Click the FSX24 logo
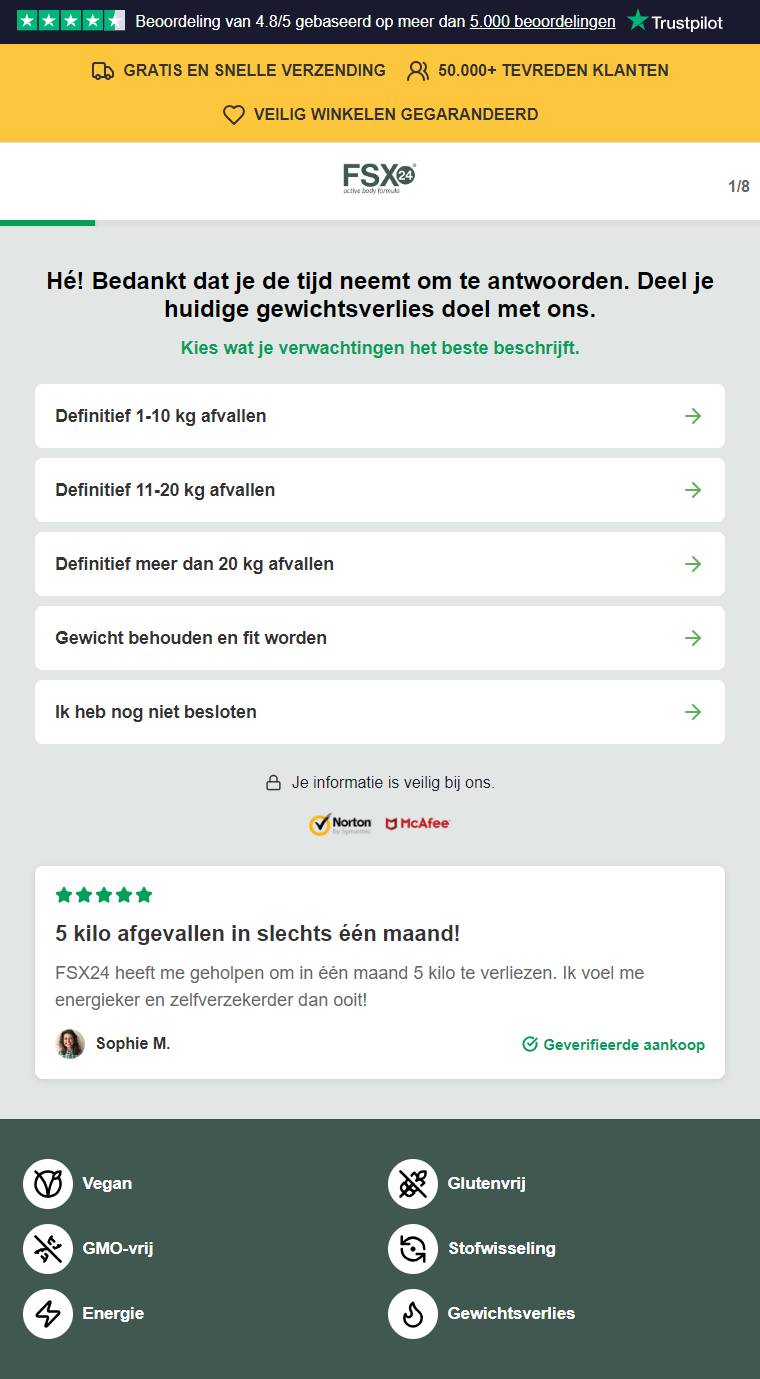Screen dimensions: 760x1379 [379, 177]
